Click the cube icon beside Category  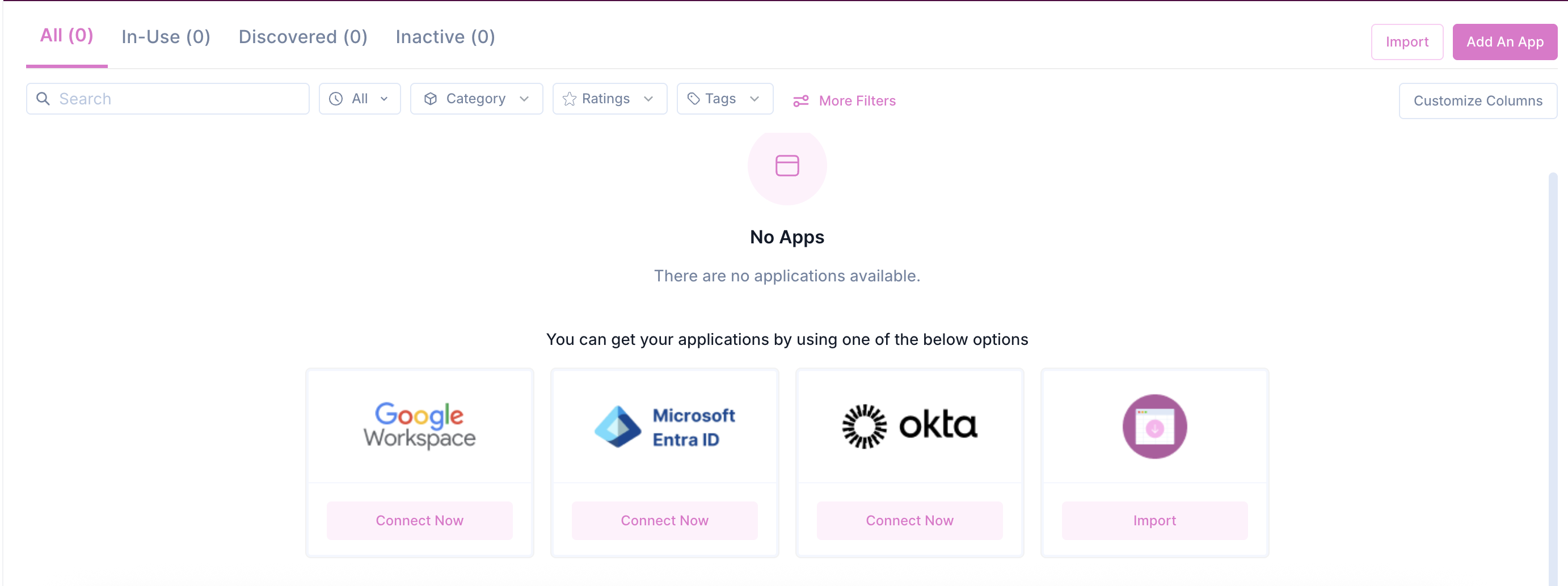click(431, 99)
